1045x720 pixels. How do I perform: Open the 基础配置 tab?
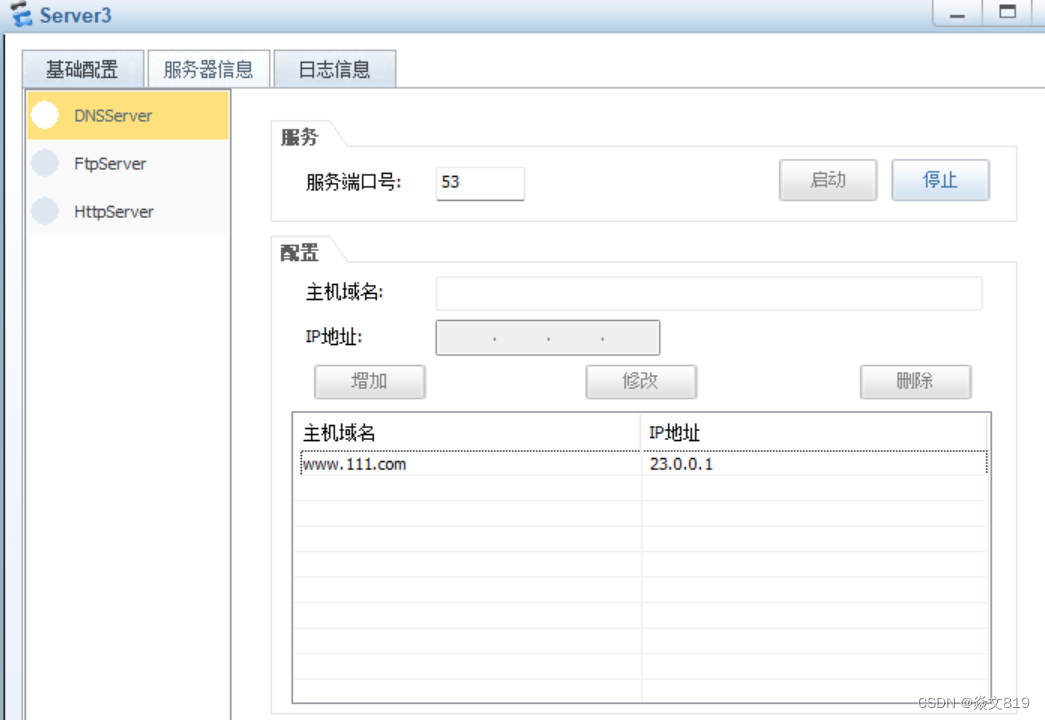pyautogui.click(x=83, y=69)
